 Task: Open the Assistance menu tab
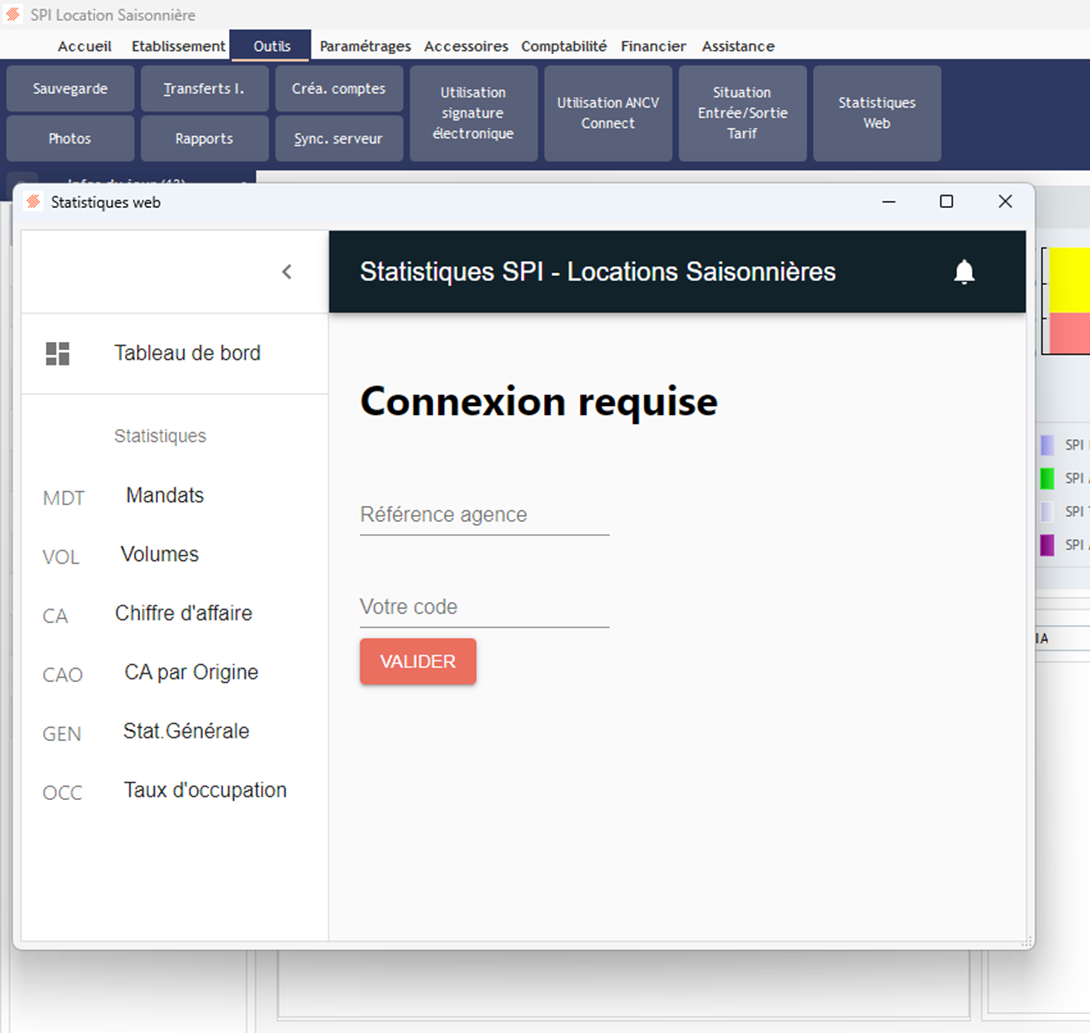click(x=738, y=47)
